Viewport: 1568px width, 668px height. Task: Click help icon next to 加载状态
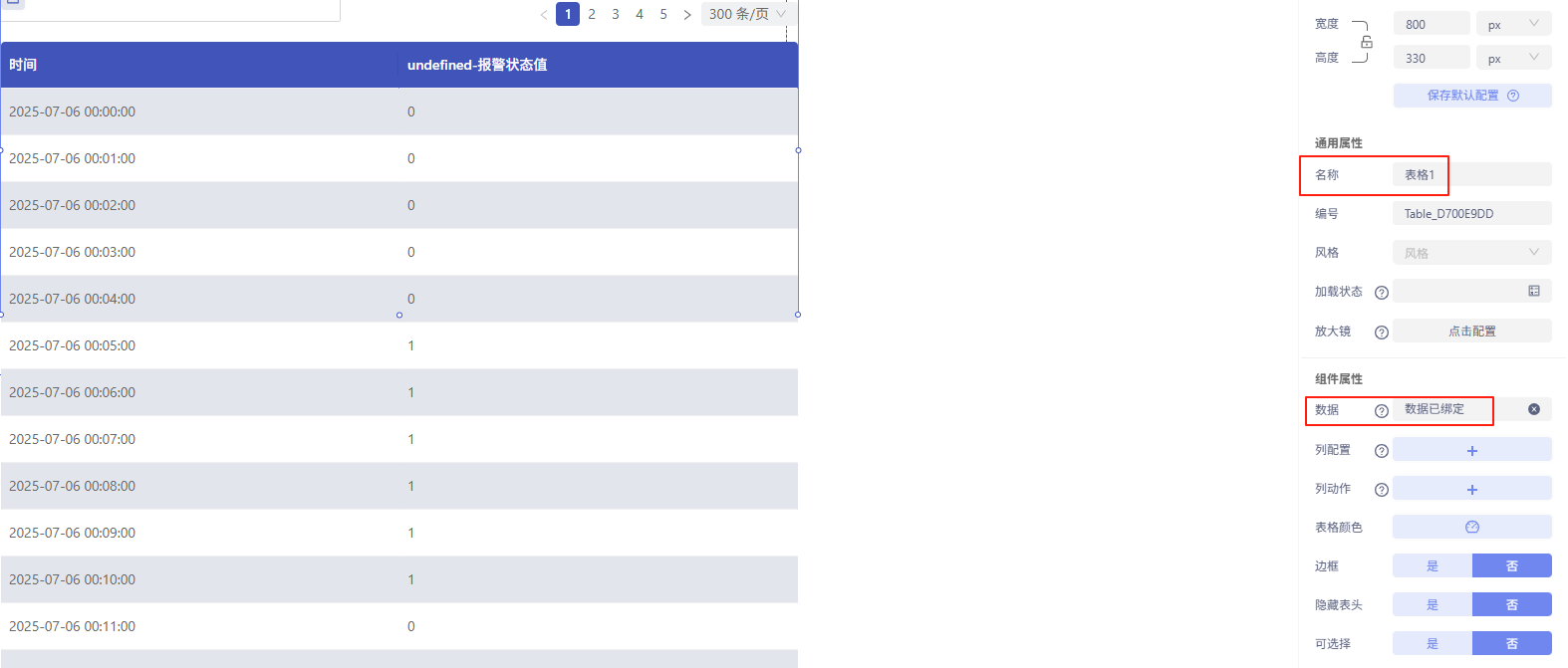click(1382, 293)
